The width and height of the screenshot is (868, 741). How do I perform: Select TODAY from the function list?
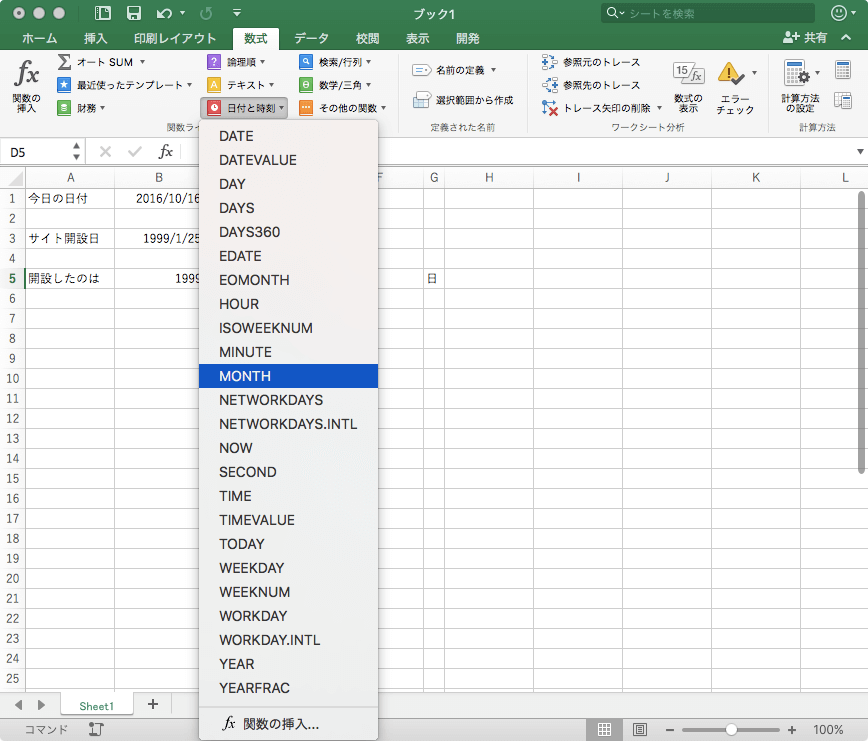pos(288,545)
